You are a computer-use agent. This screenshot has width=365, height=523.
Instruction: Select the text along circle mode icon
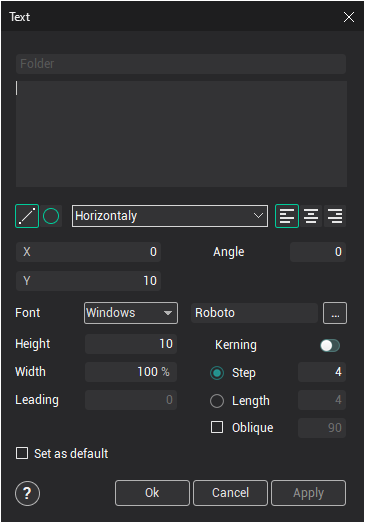51,216
